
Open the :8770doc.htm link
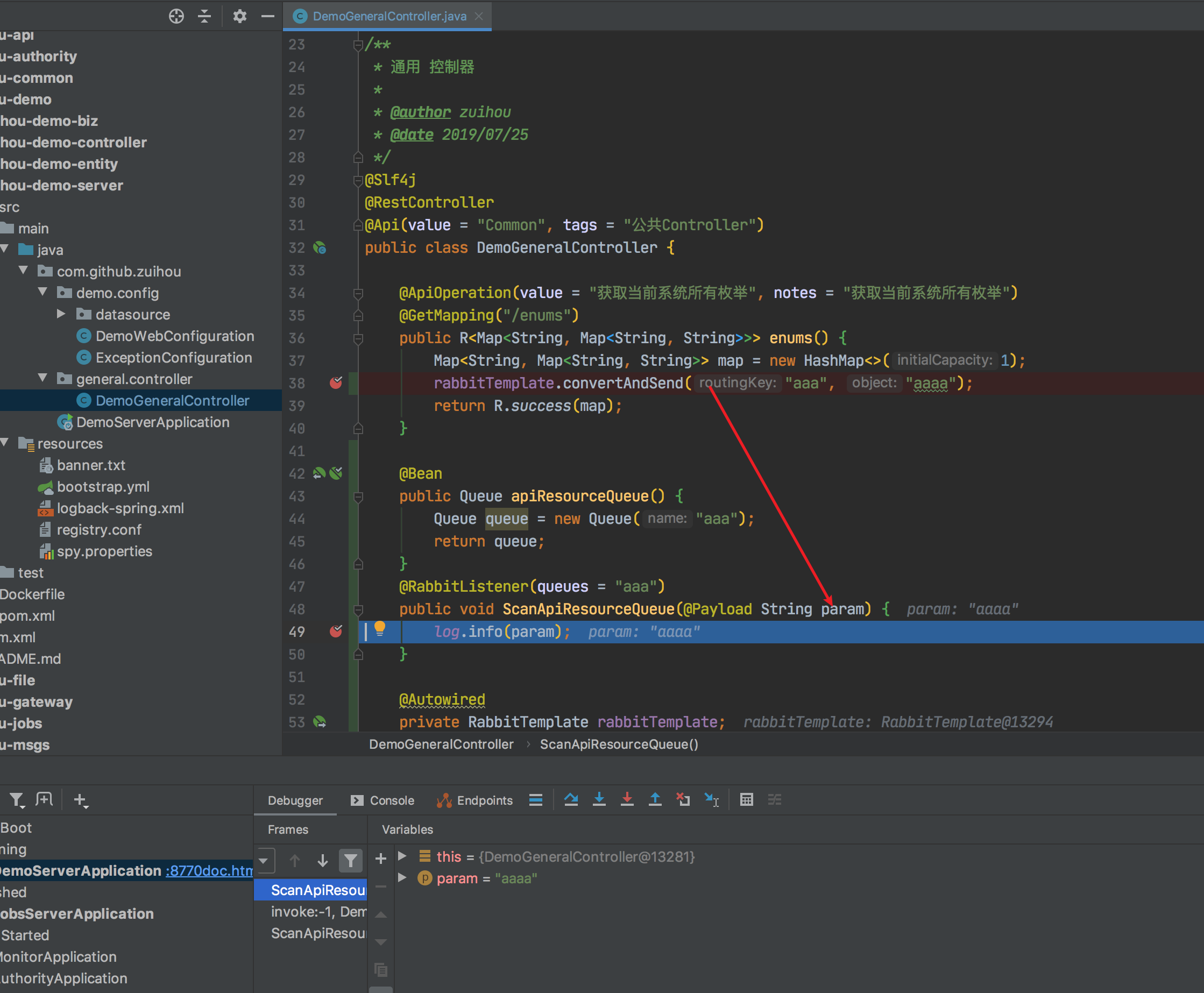(x=208, y=870)
